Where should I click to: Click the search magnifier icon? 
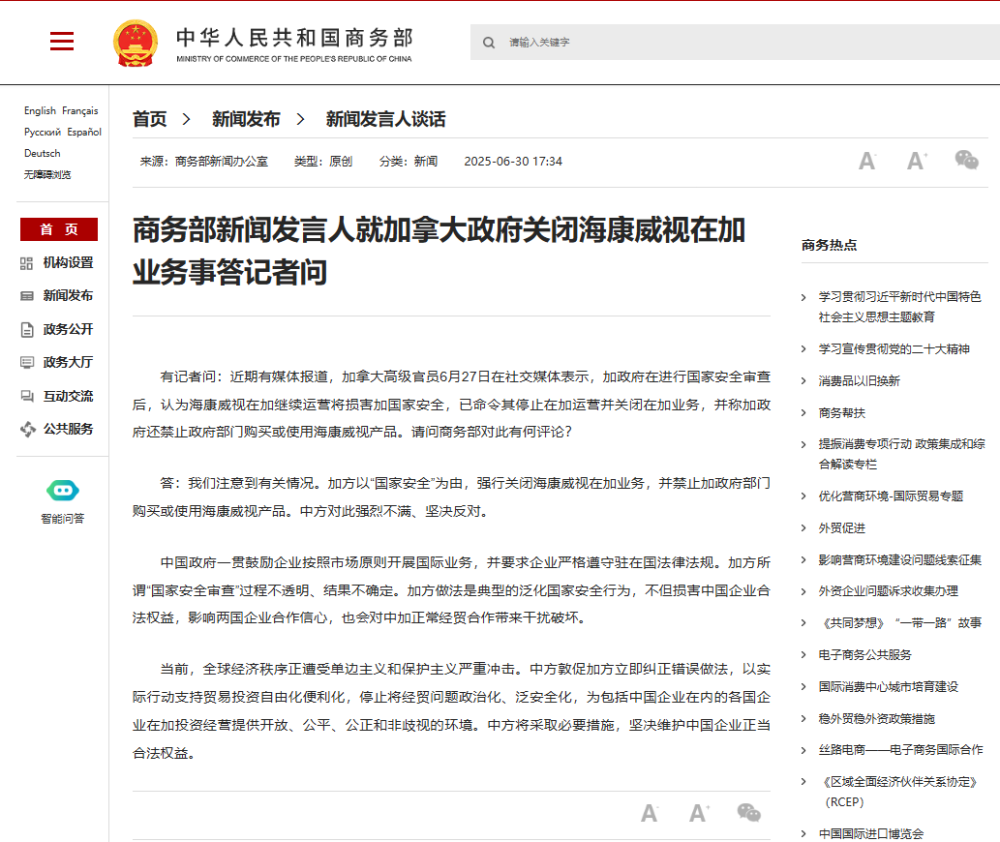click(x=489, y=43)
